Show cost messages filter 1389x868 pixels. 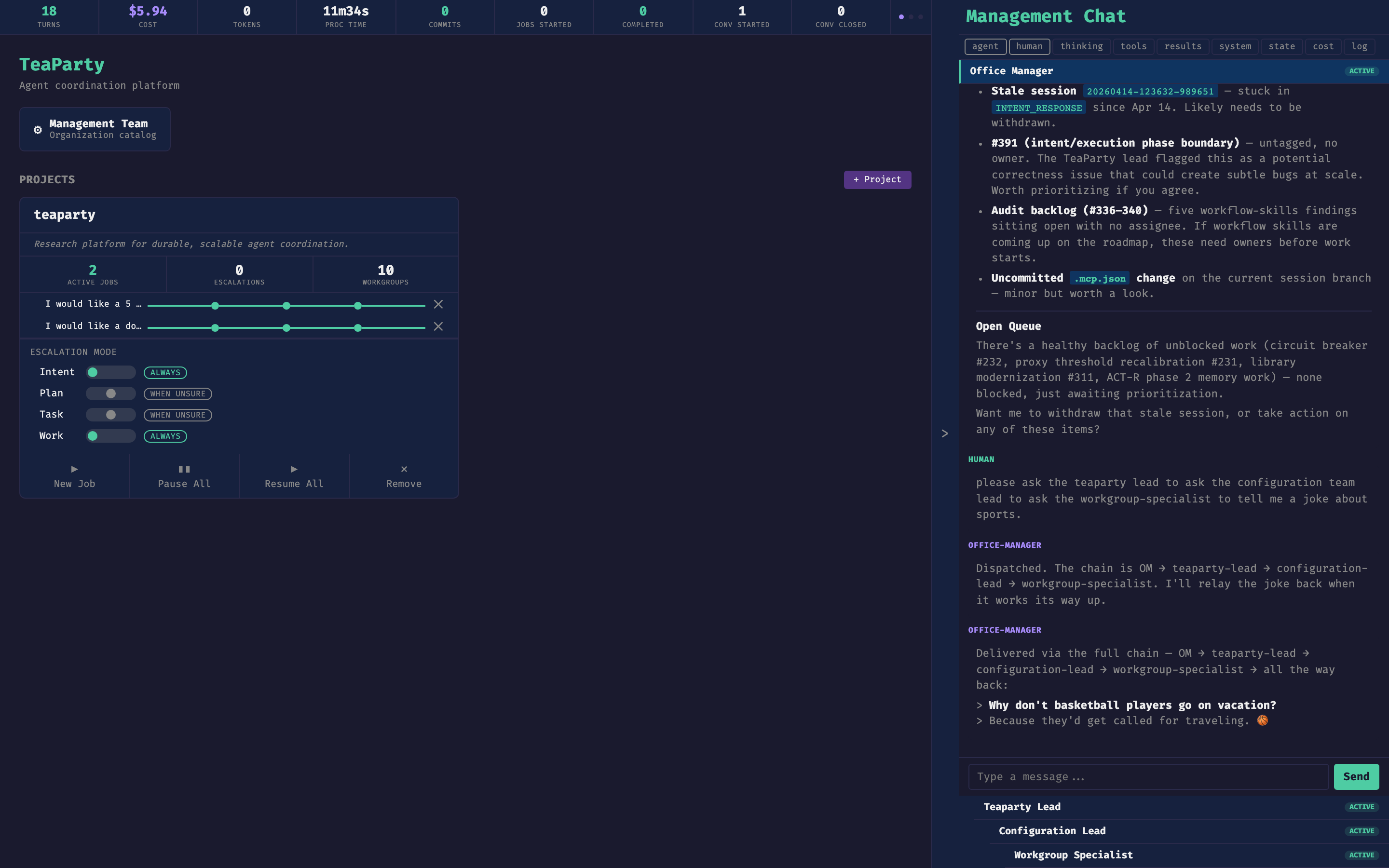coord(1323,46)
